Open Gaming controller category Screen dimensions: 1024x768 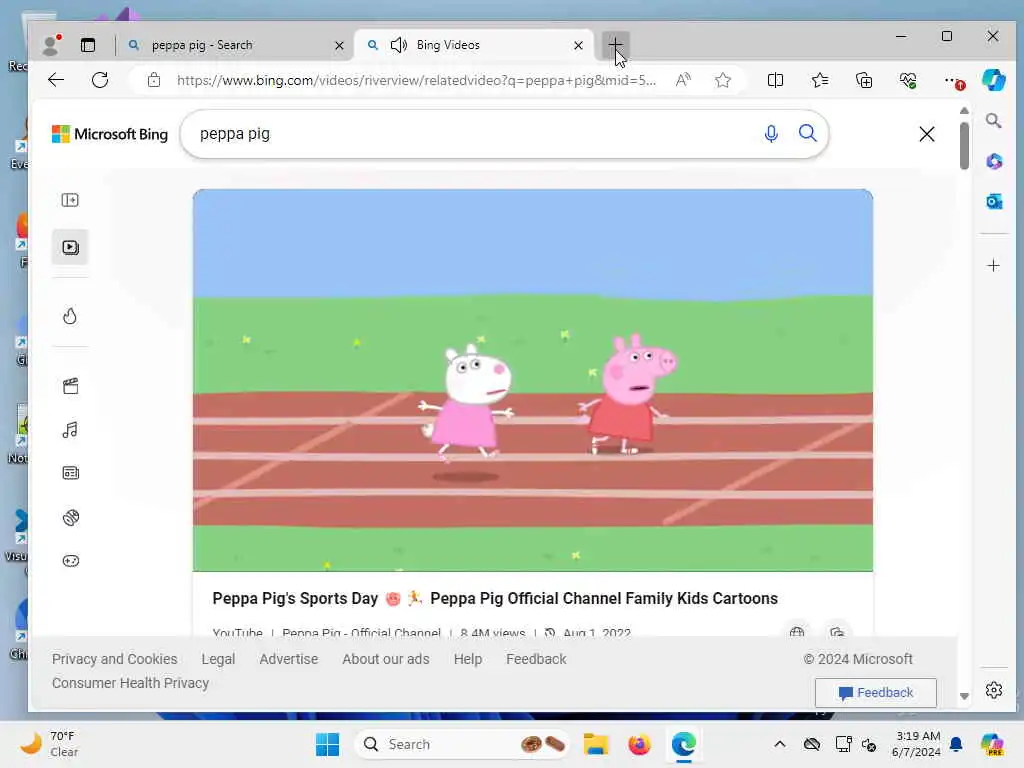click(71, 561)
